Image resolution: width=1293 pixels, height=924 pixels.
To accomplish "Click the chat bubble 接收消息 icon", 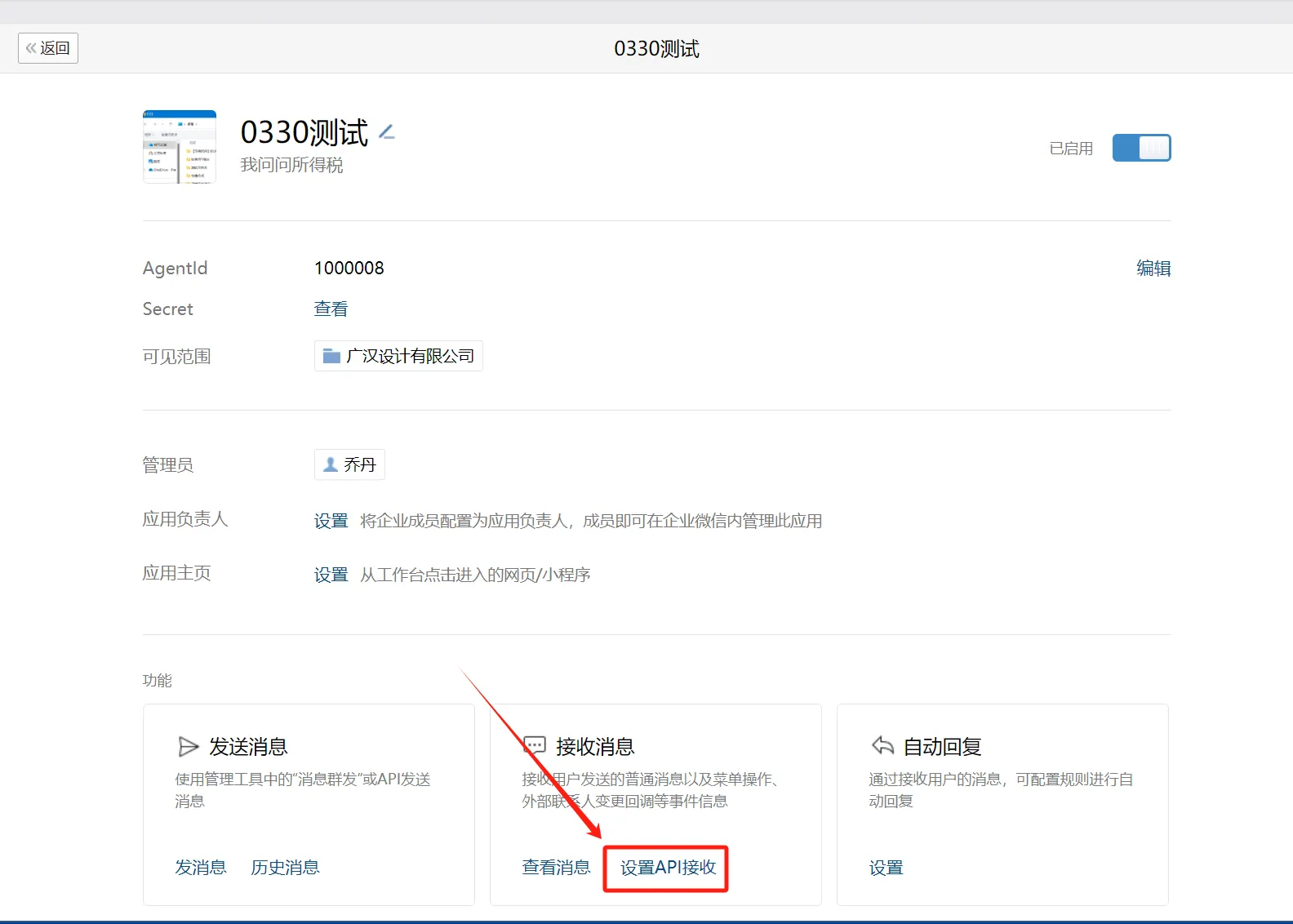I will pos(535,745).
